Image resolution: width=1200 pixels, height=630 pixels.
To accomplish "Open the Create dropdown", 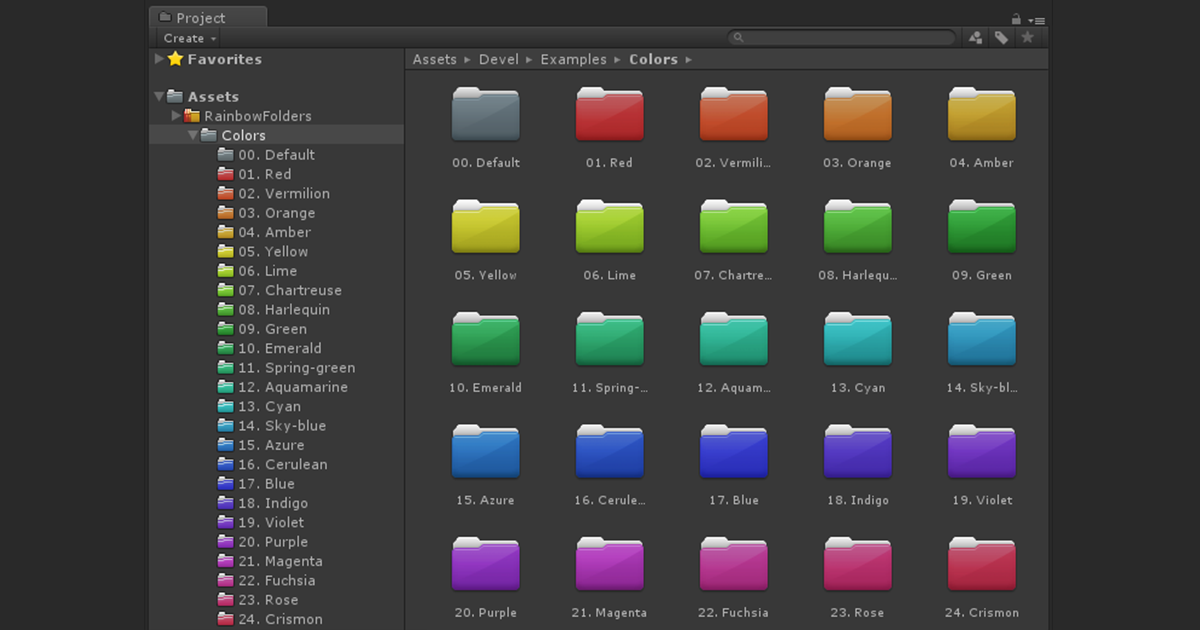I will pyautogui.click(x=186, y=38).
